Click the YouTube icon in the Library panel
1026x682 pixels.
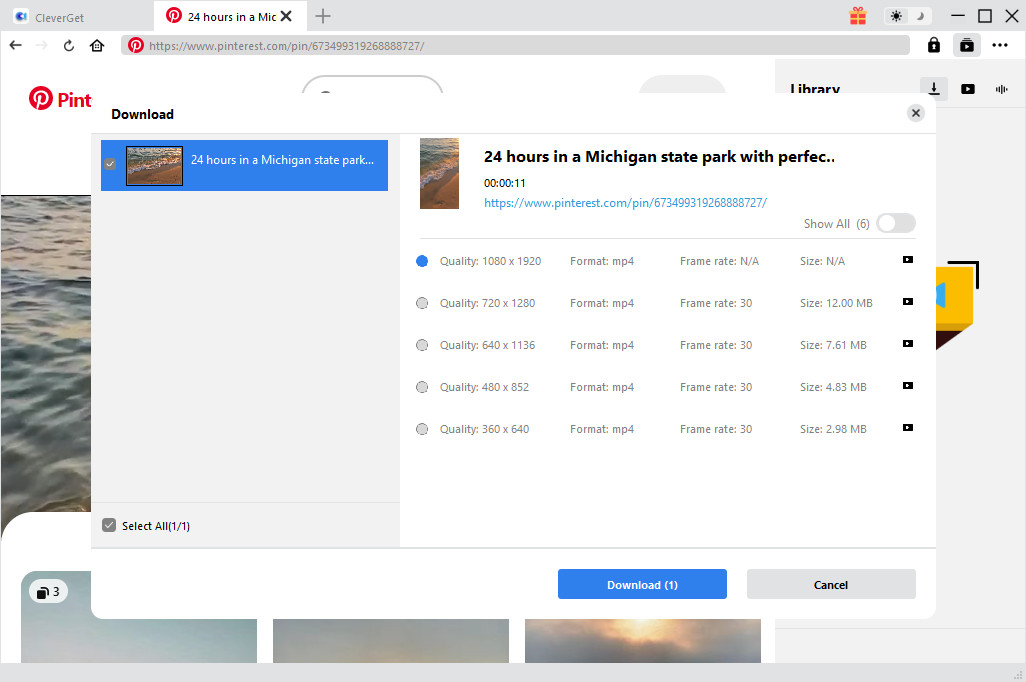click(x=968, y=88)
